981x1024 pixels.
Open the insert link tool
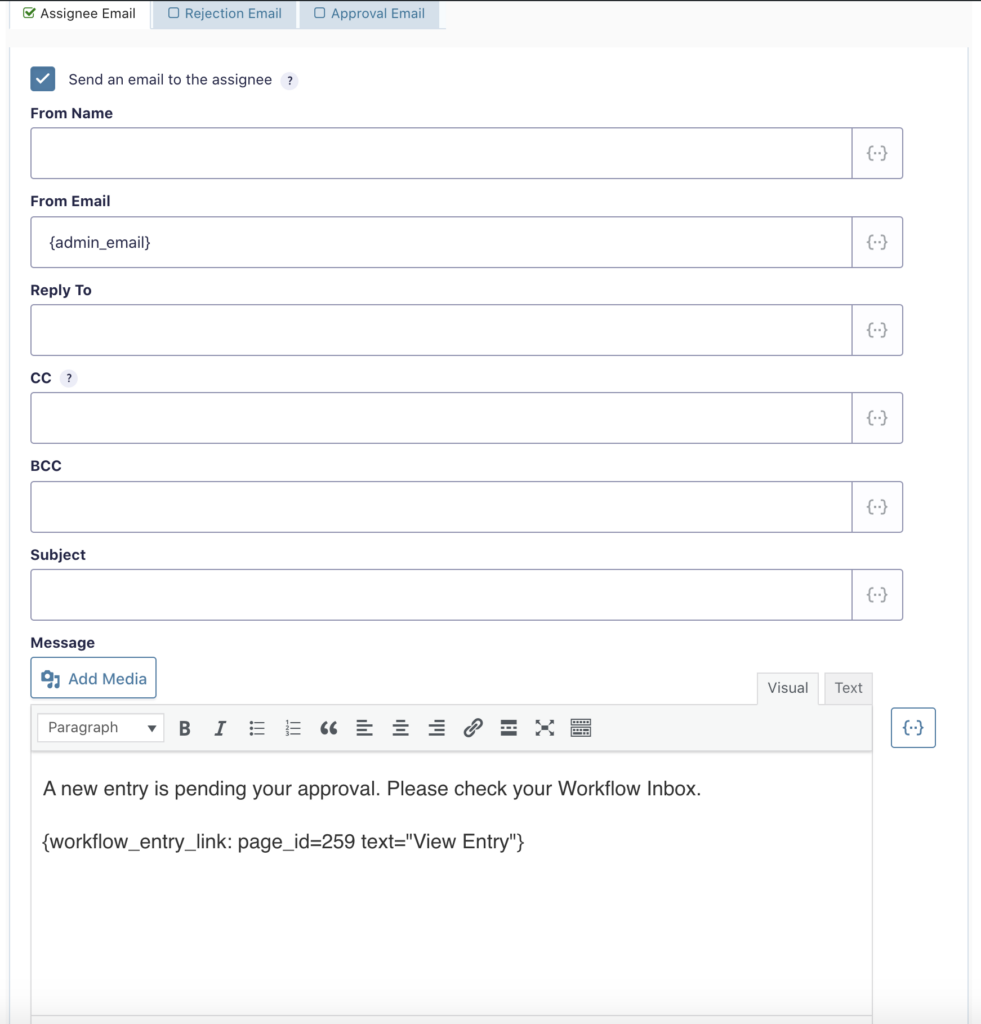click(473, 728)
